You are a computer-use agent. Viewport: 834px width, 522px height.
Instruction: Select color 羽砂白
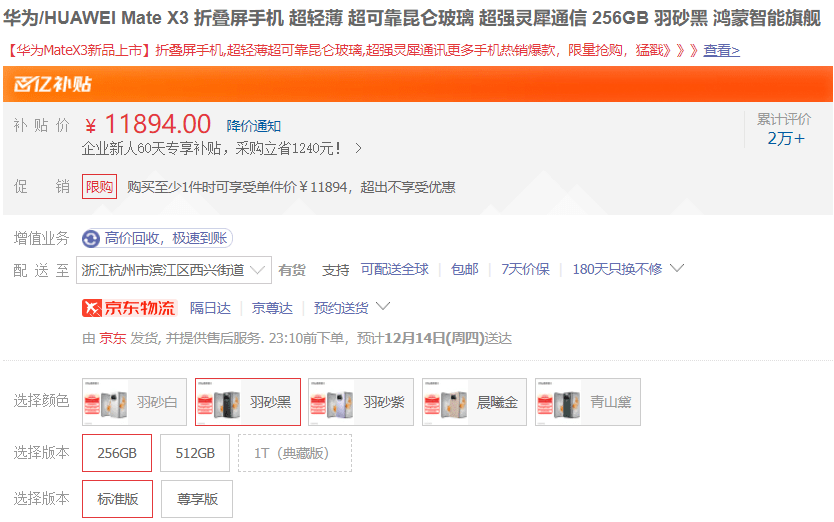pos(135,402)
